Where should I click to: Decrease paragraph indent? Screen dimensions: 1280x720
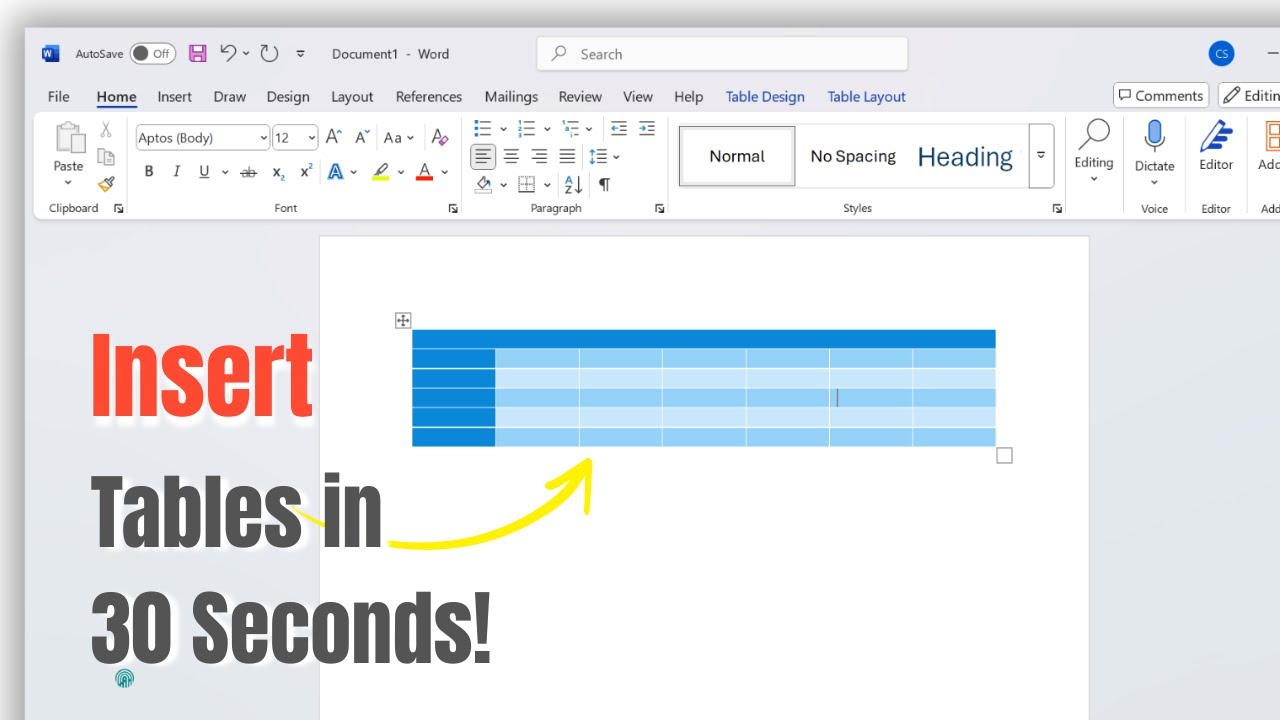click(619, 128)
